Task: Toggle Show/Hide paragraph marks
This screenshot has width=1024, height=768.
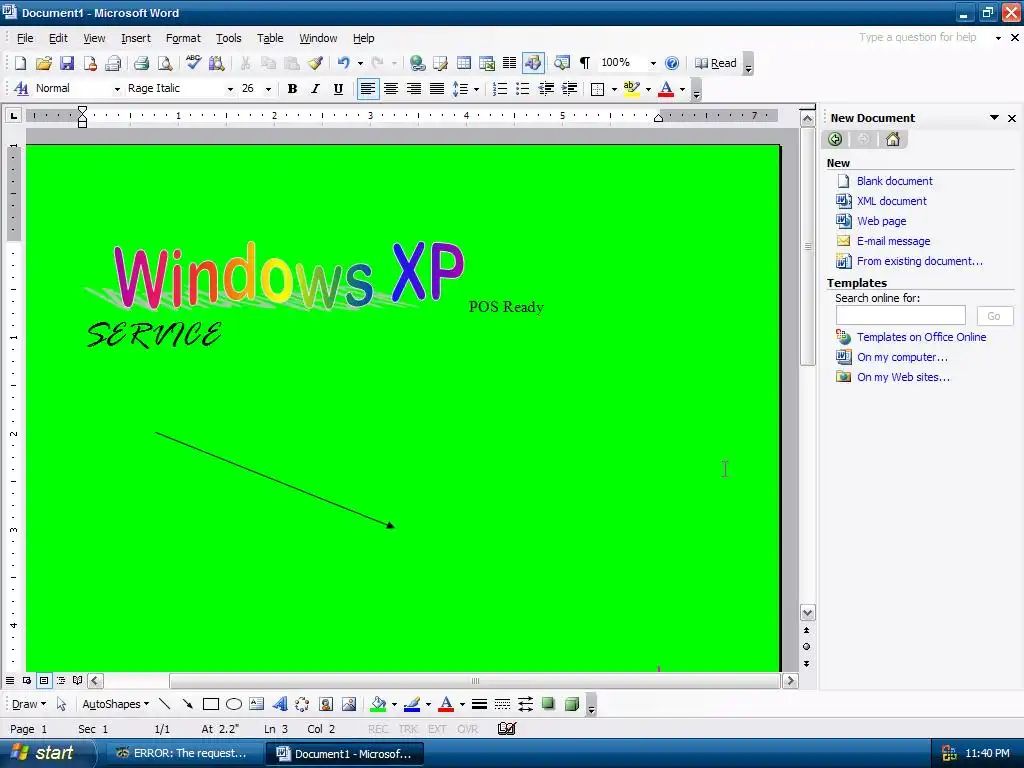Action: (x=585, y=63)
